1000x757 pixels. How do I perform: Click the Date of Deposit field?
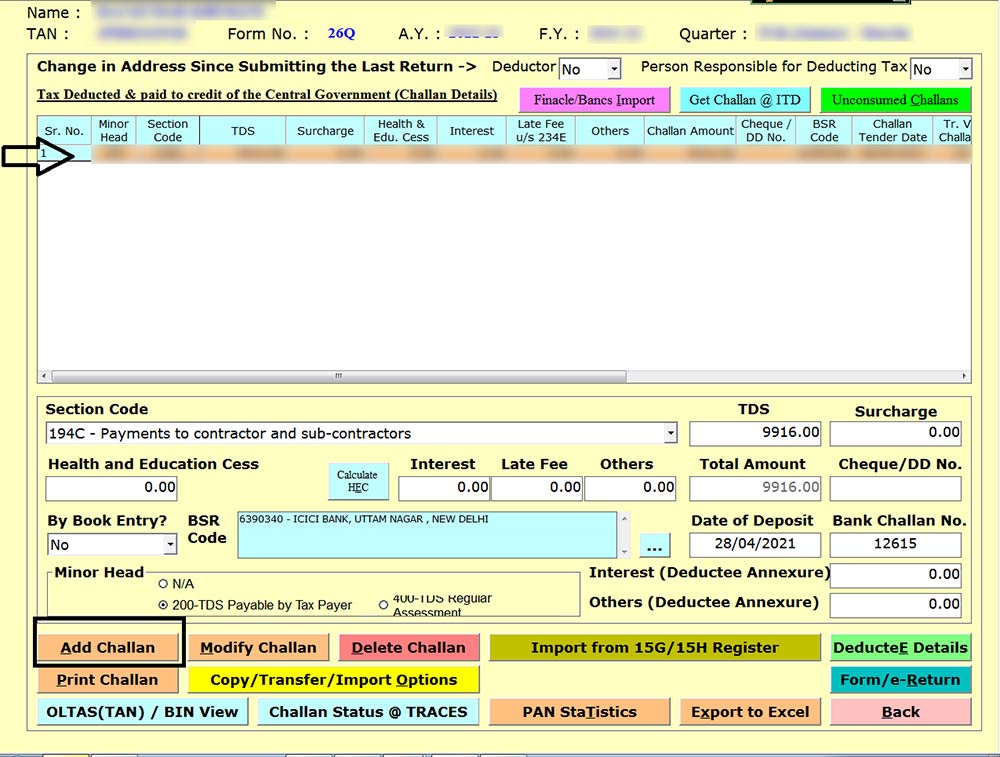coord(755,545)
